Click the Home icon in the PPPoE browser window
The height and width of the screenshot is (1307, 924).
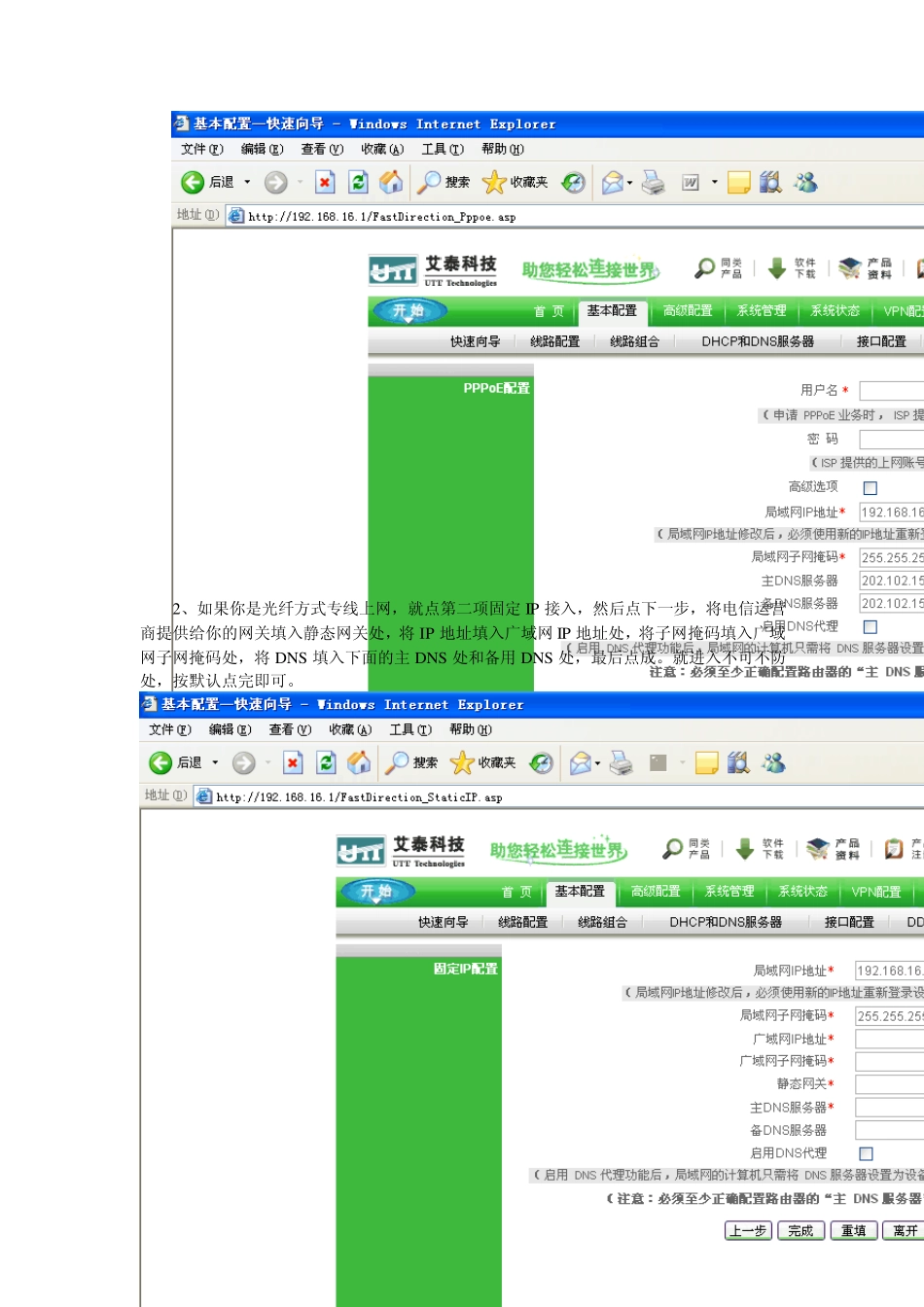391,182
